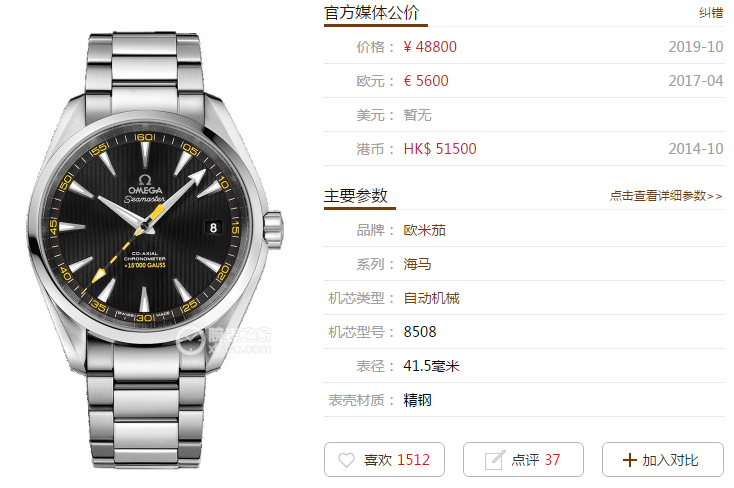
Task: Select the 官方媒体公价 section heading
Action: click(x=372, y=13)
